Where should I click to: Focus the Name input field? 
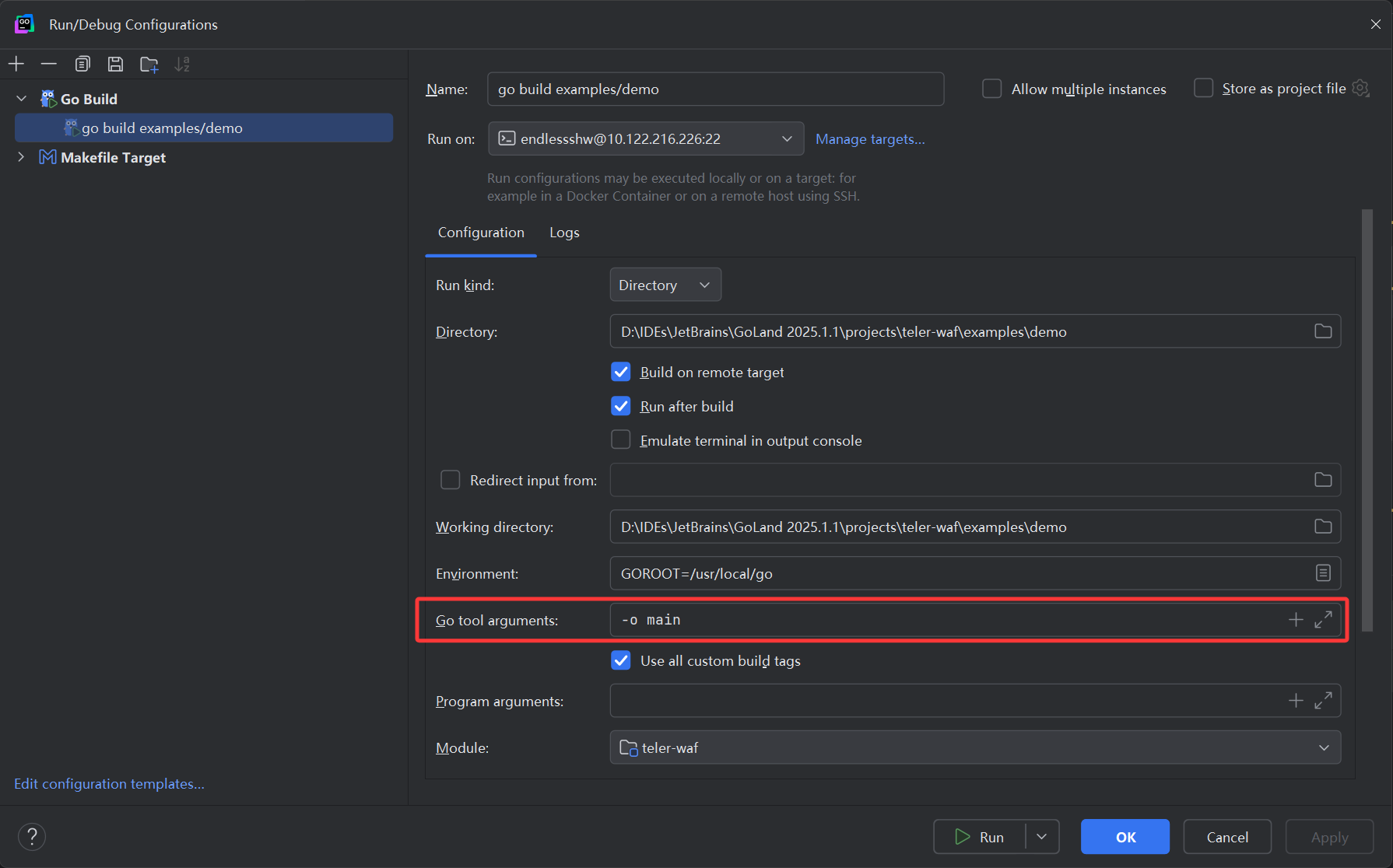coord(715,89)
